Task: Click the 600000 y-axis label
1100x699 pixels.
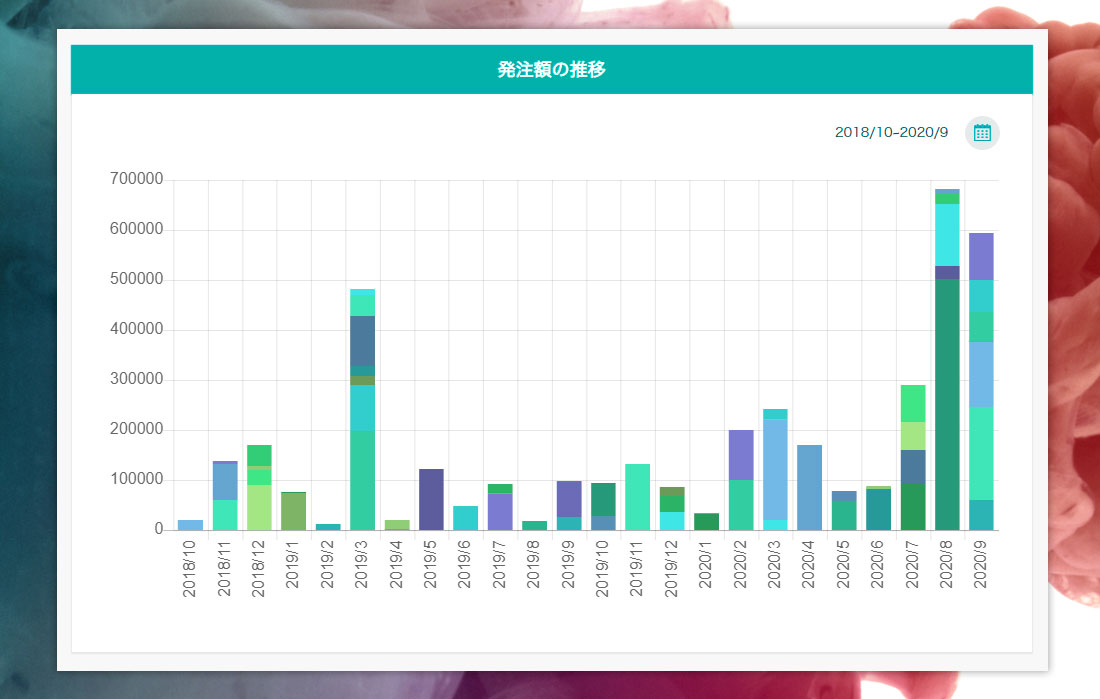Action: 136,229
